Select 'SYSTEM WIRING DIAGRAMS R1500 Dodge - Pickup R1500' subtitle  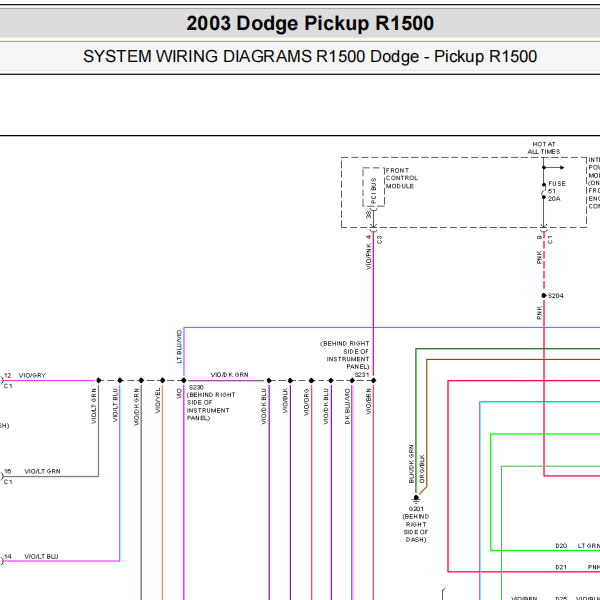(310, 57)
